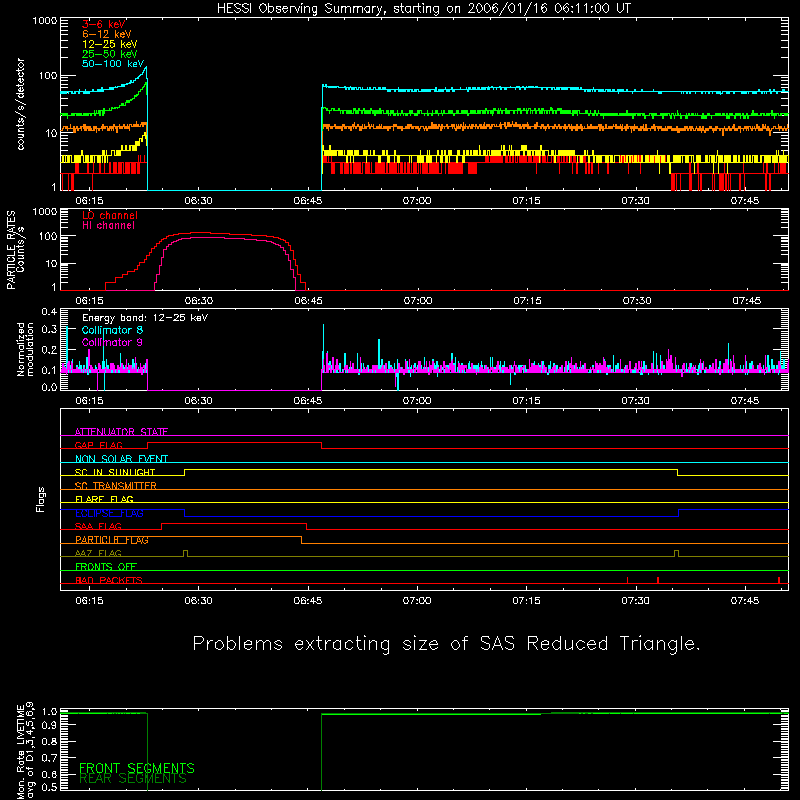Click the 07:00 tick label under count-rate plot
The image size is (800, 800).
tap(417, 201)
